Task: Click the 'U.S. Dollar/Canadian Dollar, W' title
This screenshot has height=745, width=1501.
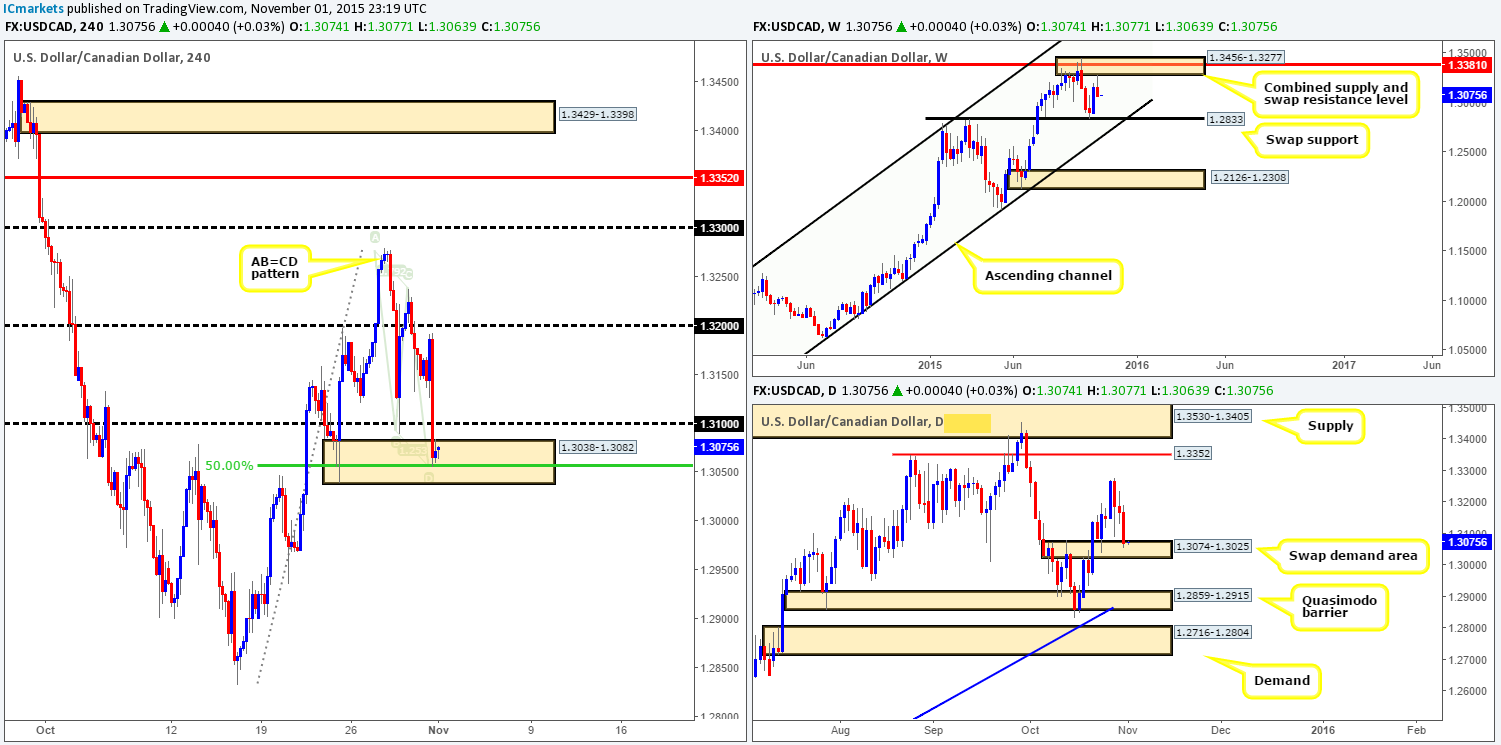Action: 855,57
